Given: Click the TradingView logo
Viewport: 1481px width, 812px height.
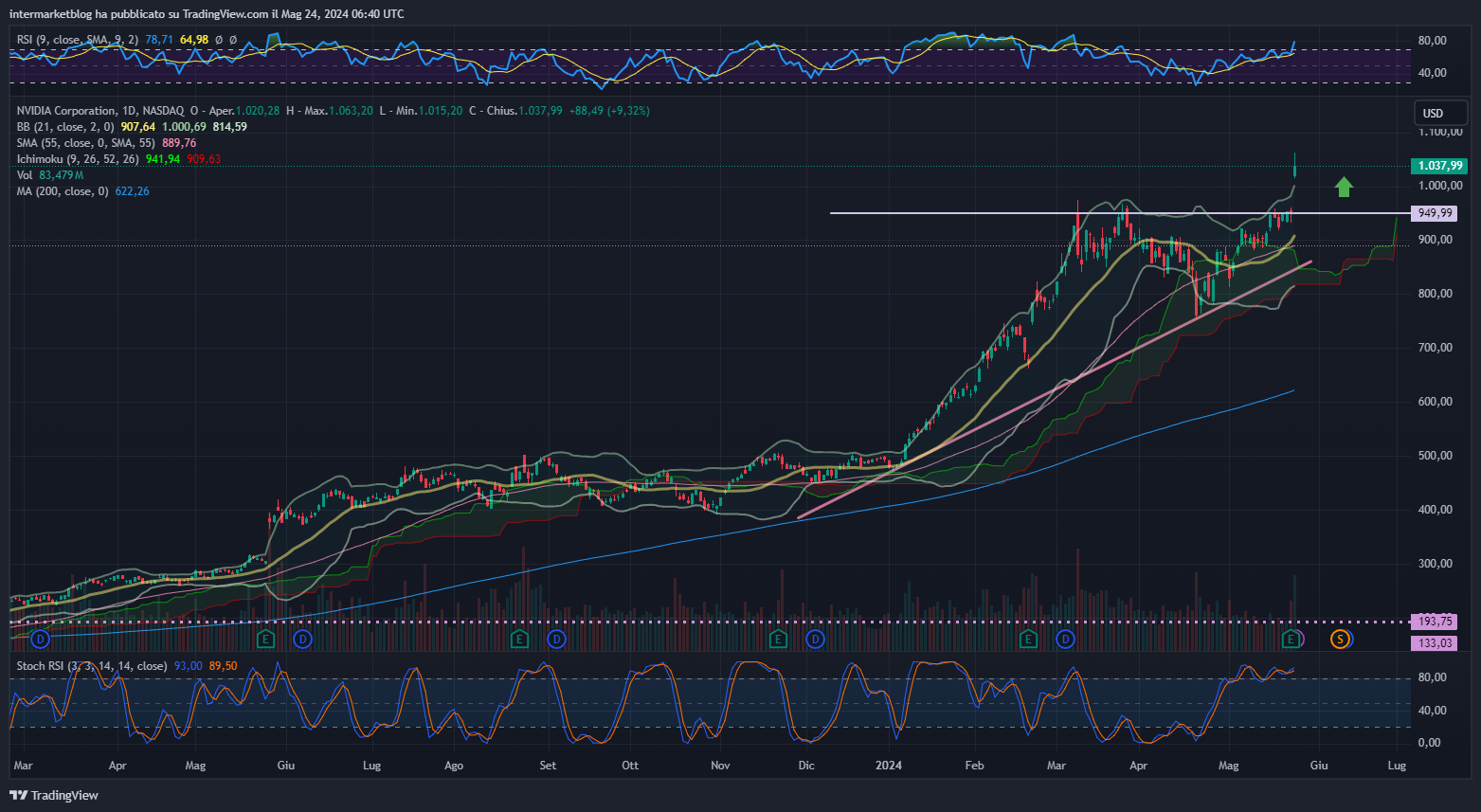Looking at the screenshot, I should pyautogui.click(x=54, y=795).
